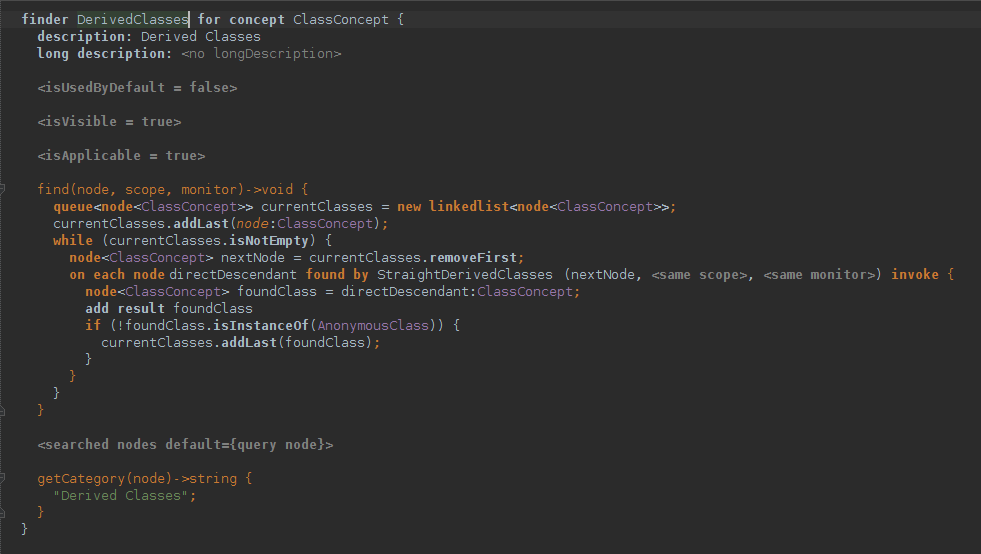Click the finder name DerivedClasses

click(x=132, y=20)
